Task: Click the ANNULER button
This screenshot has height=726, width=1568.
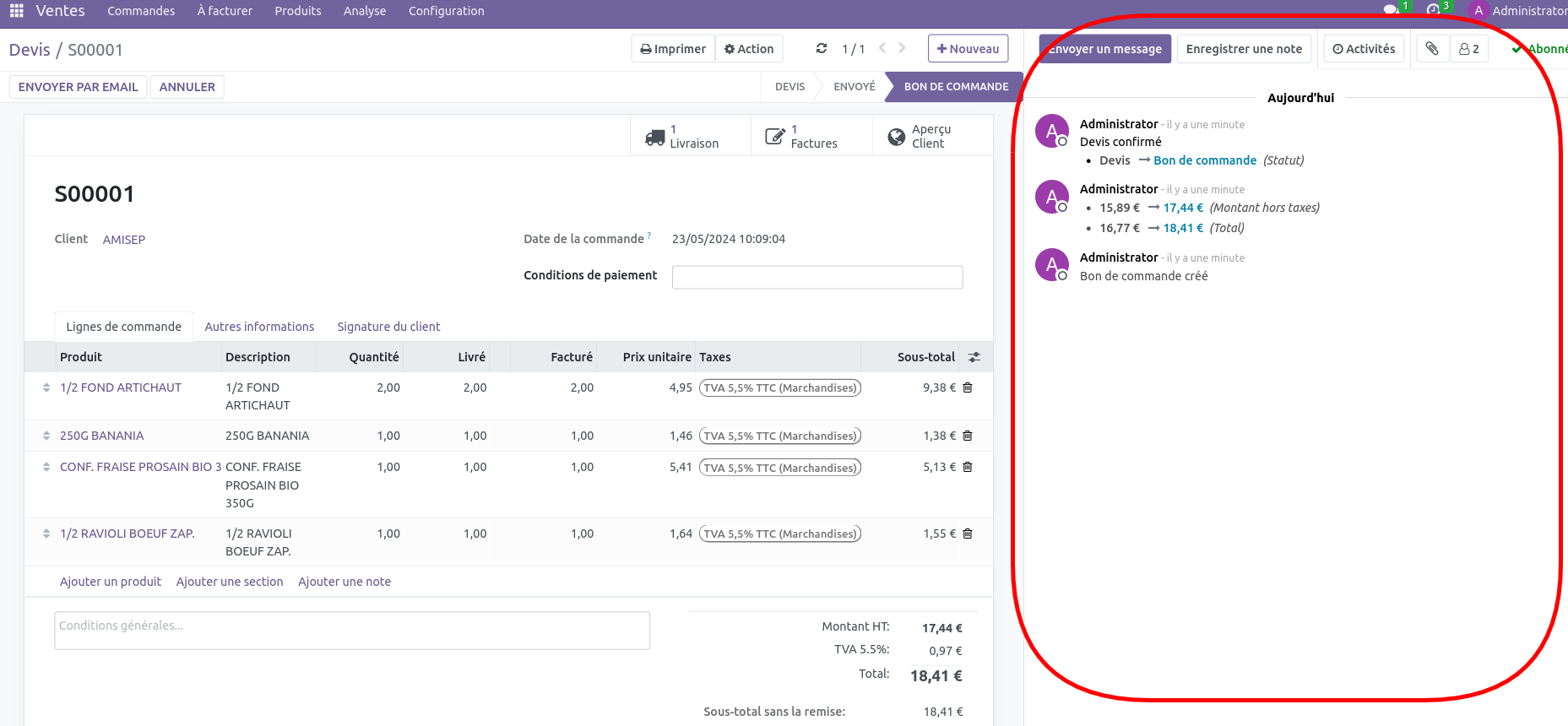Action: click(187, 87)
